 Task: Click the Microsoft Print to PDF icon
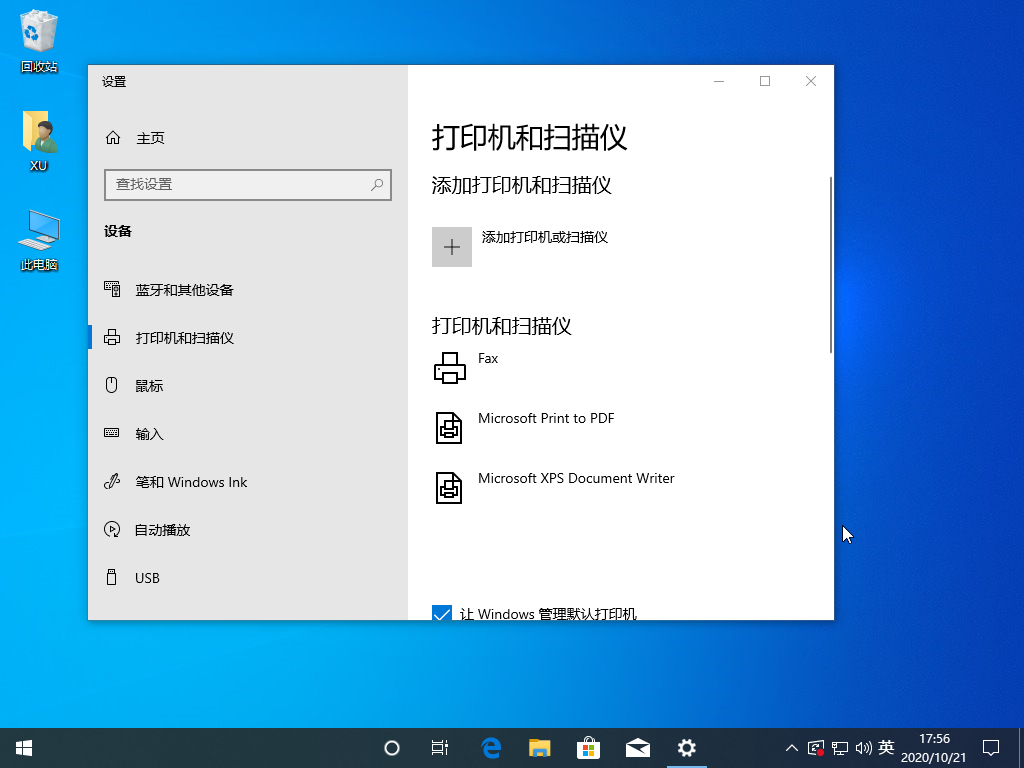450,428
